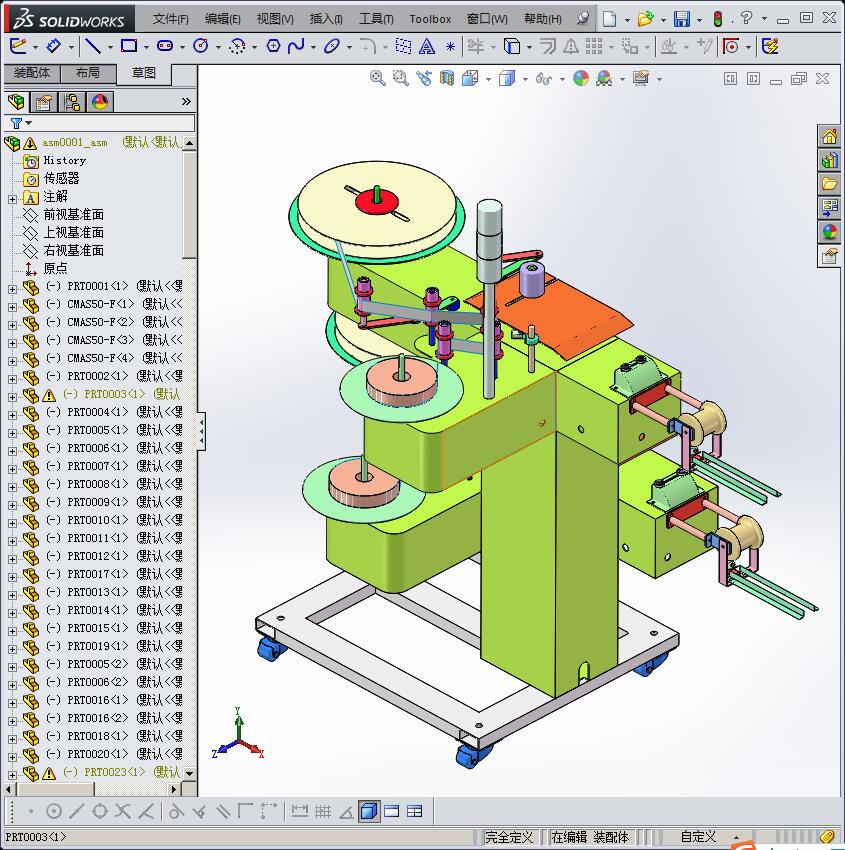Open the Design Library task pane icon
Viewport: 845px width, 850px height.
[x=829, y=160]
